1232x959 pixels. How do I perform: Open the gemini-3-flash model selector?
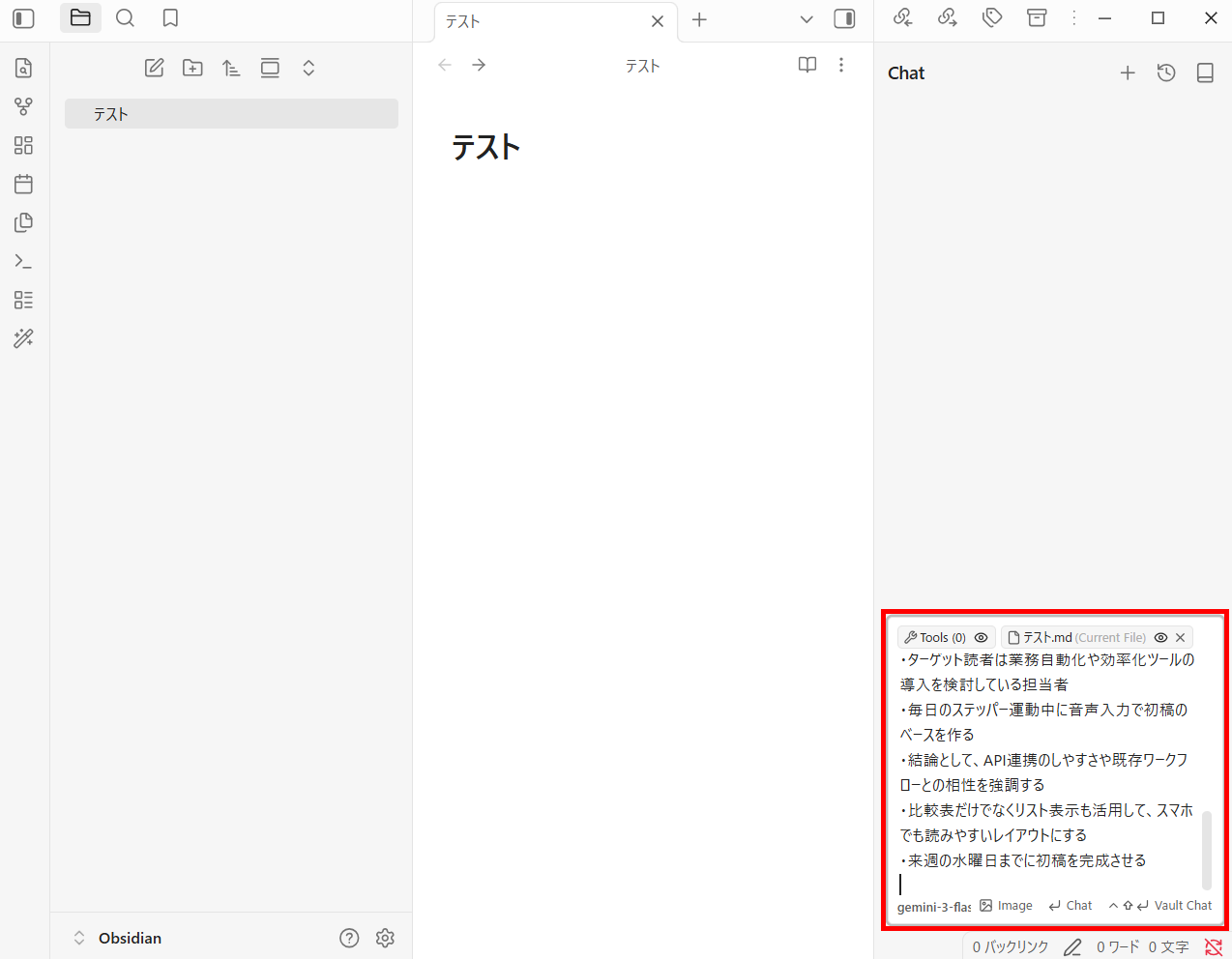click(x=934, y=907)
